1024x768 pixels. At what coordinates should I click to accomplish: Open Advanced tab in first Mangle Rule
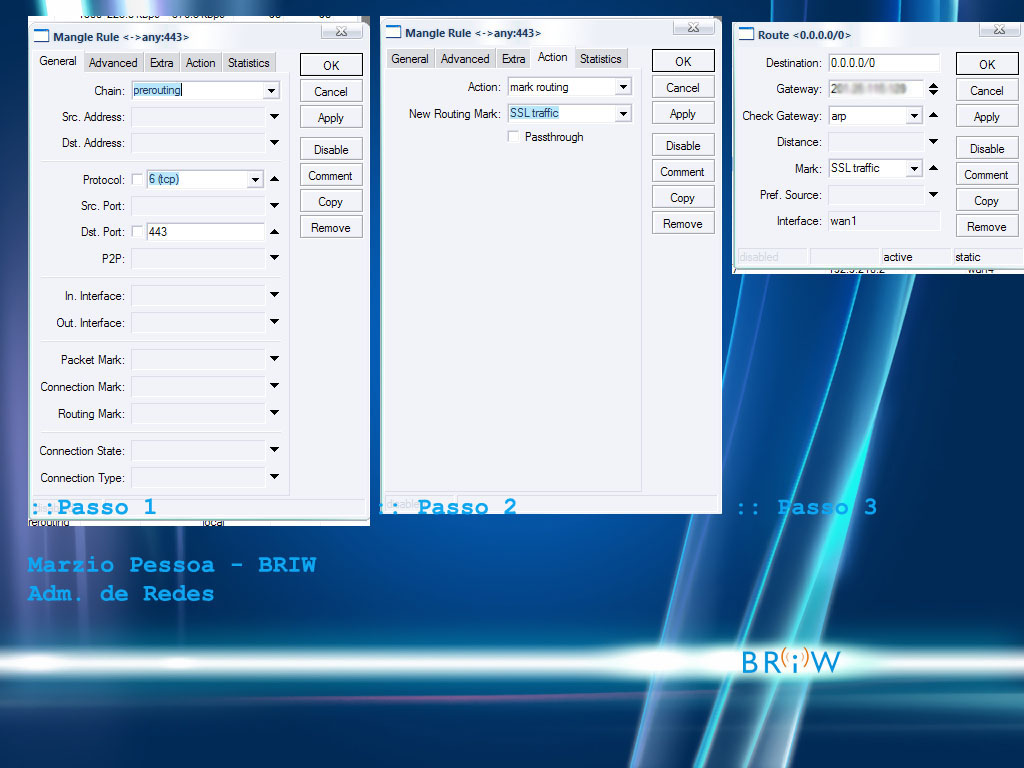pos(113,63)
